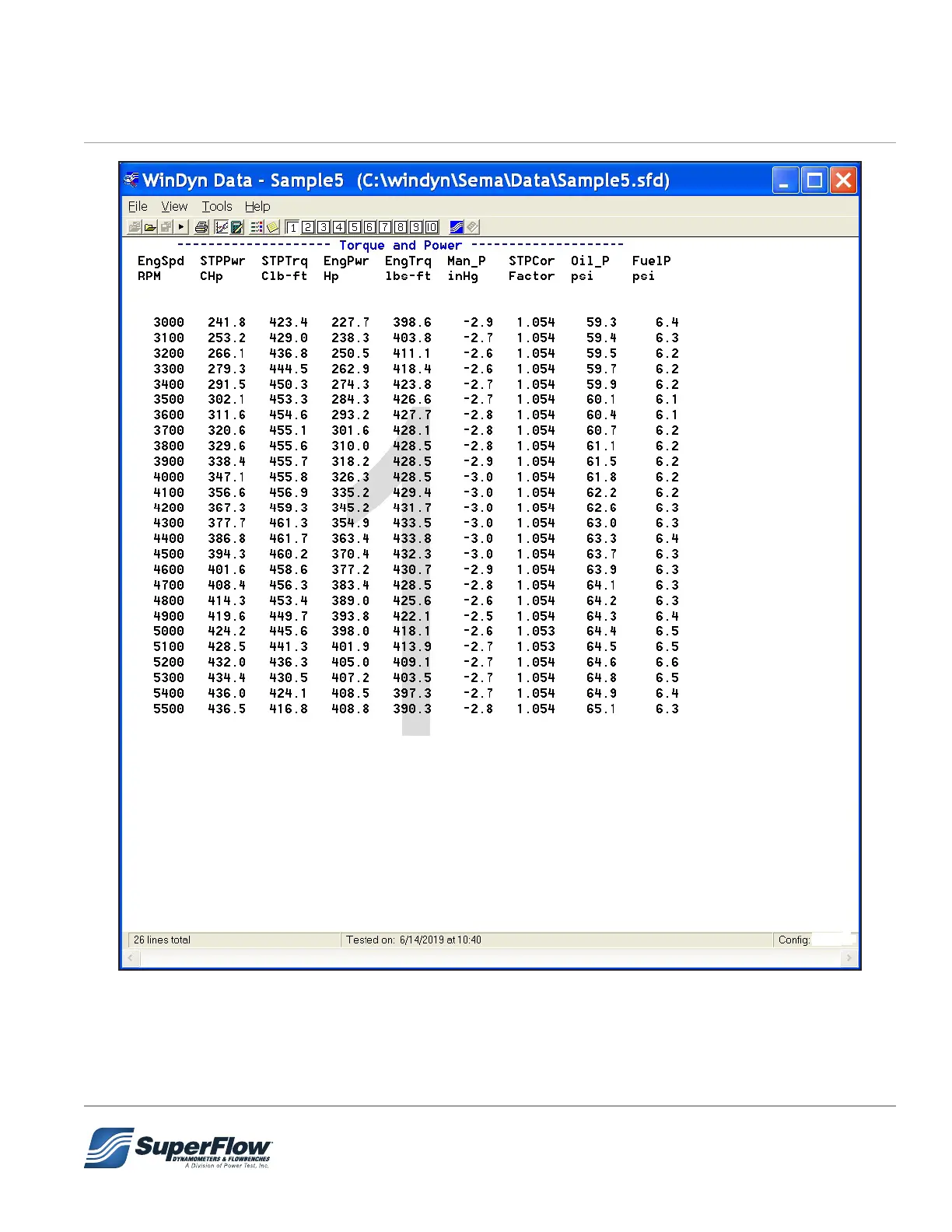This screenshot has height=1232, width=952.
Task: Click the 'Tested on: 6/14/2019' status field
Action: pyautogui.click(x=557, y=940)
